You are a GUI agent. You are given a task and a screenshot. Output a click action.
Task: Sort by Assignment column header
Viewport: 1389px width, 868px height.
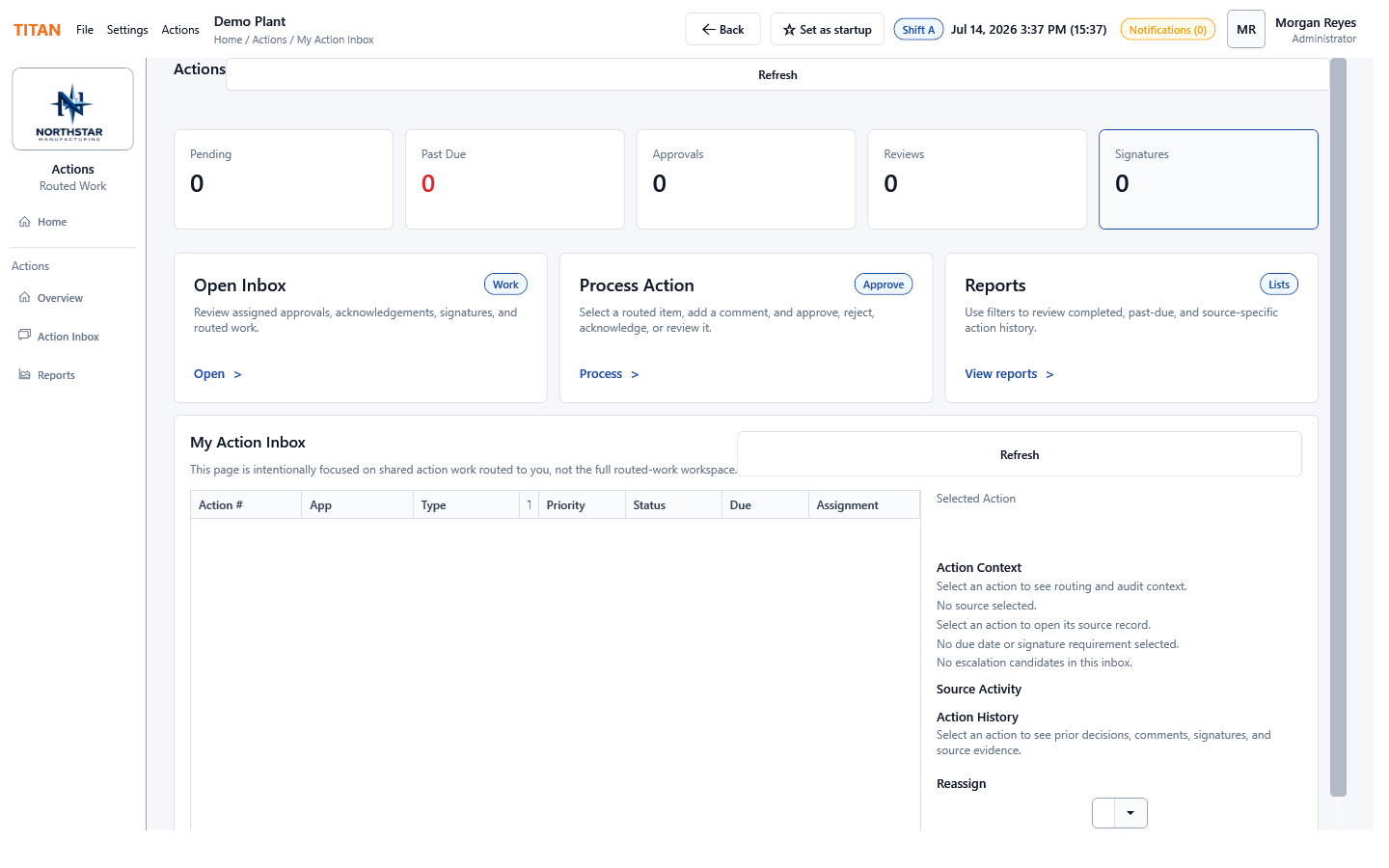coord(864,505)
